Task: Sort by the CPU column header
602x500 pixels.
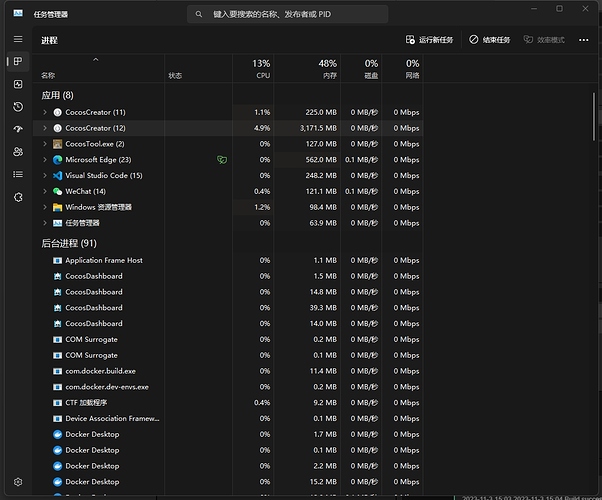Action: point(253,68)
